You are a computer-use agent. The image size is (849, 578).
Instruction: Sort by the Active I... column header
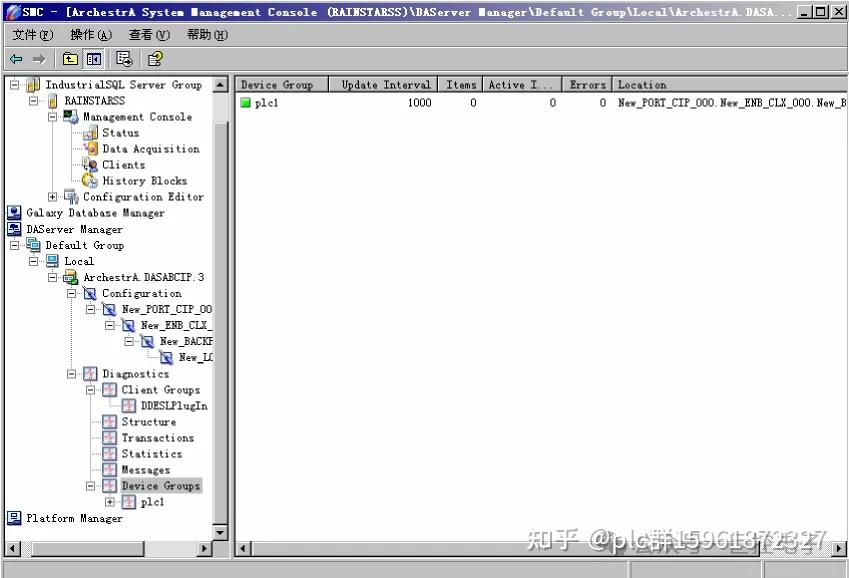click(522, 85)
